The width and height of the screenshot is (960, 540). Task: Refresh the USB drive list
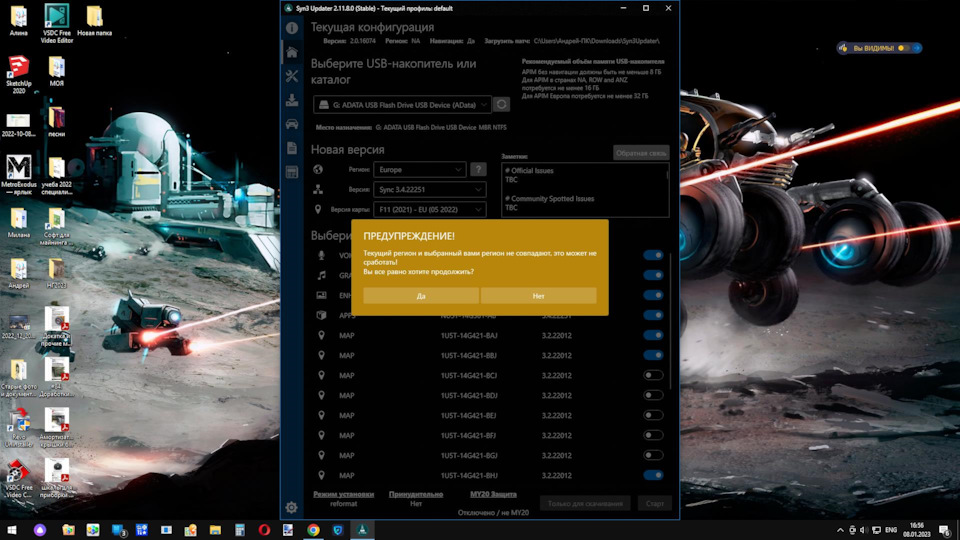pos(501,105)
